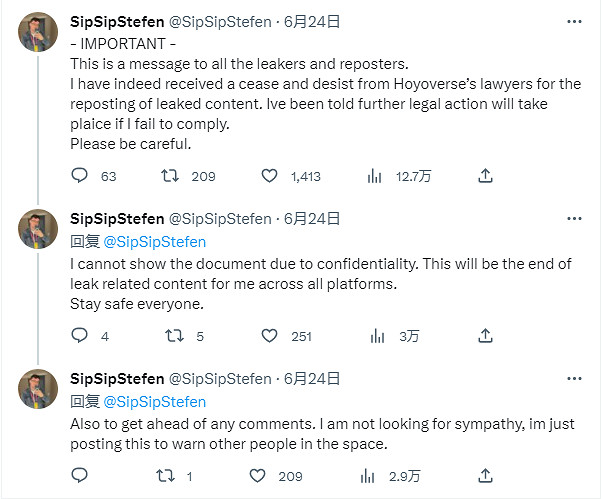This screenshot has height=499, width=602.
Task: View analytics for tweet with 12.7万 views
Action: click(376, 176)
